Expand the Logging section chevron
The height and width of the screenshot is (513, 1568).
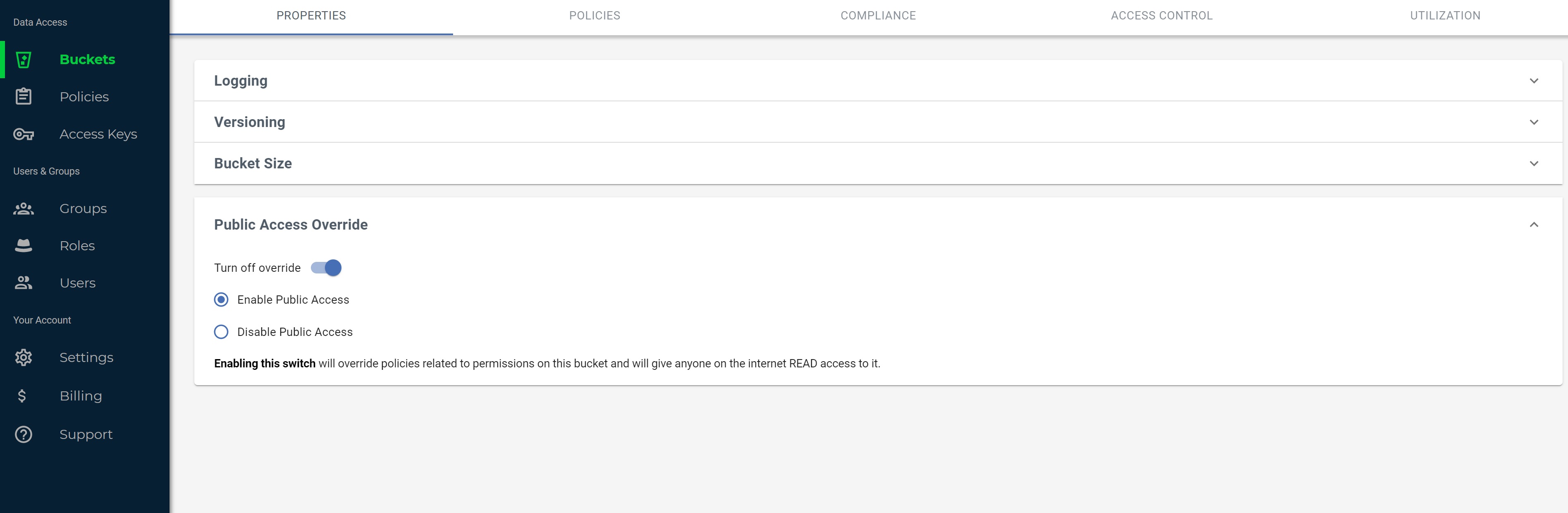coord(1533,81)
